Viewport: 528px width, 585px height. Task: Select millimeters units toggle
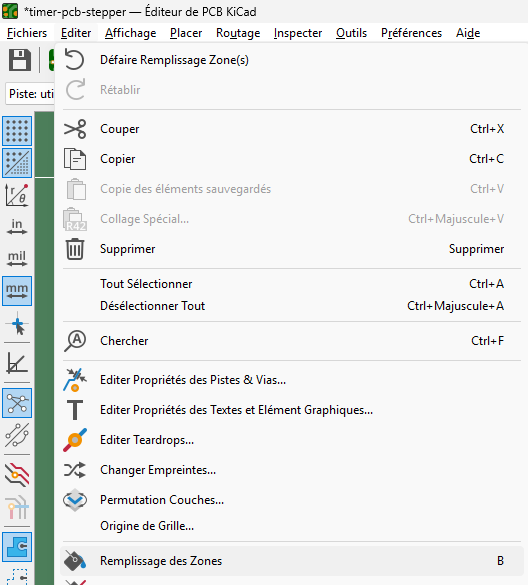coord(17,291)
